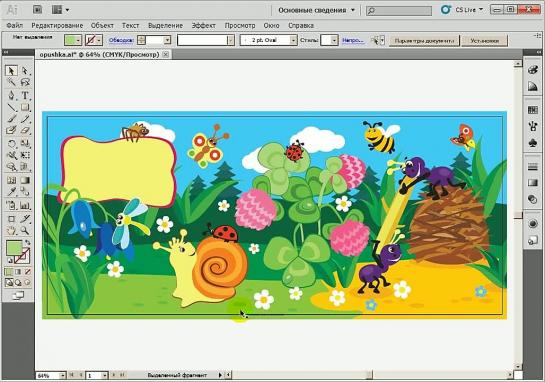Select the Rotate tool
This screenshot has width=545, height=382.
coord(11,143)
